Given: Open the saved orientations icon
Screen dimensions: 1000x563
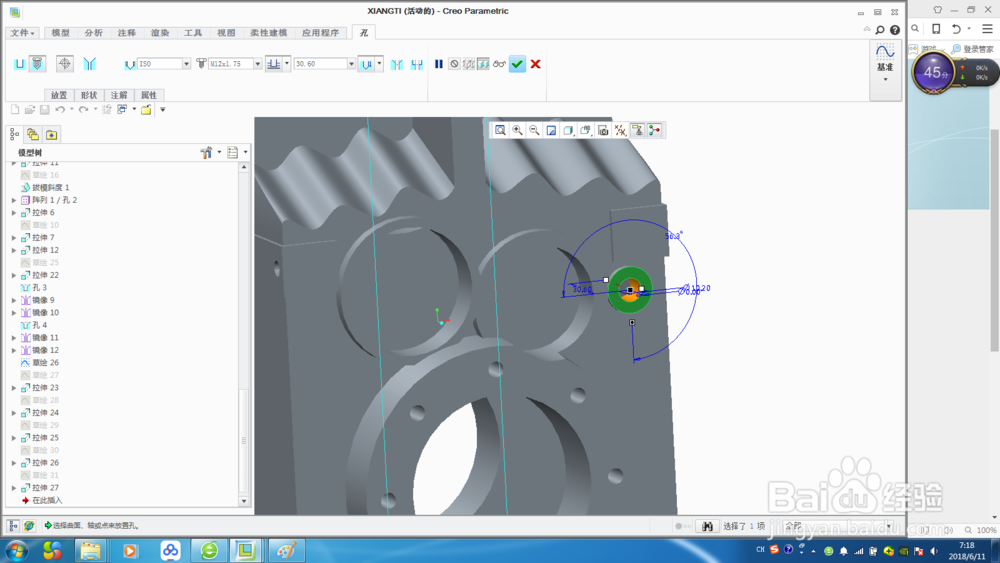Looking at the screenshot, I should 585,130.
